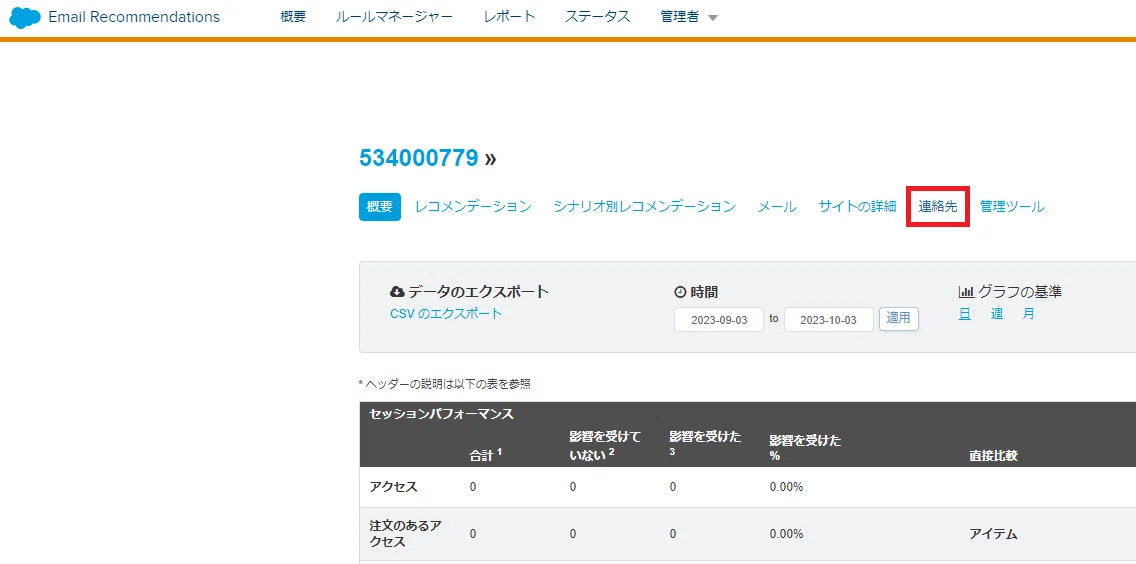Click the Salesforce cloud logo
The image size is (1136, 564).
(x=25, y=17)
